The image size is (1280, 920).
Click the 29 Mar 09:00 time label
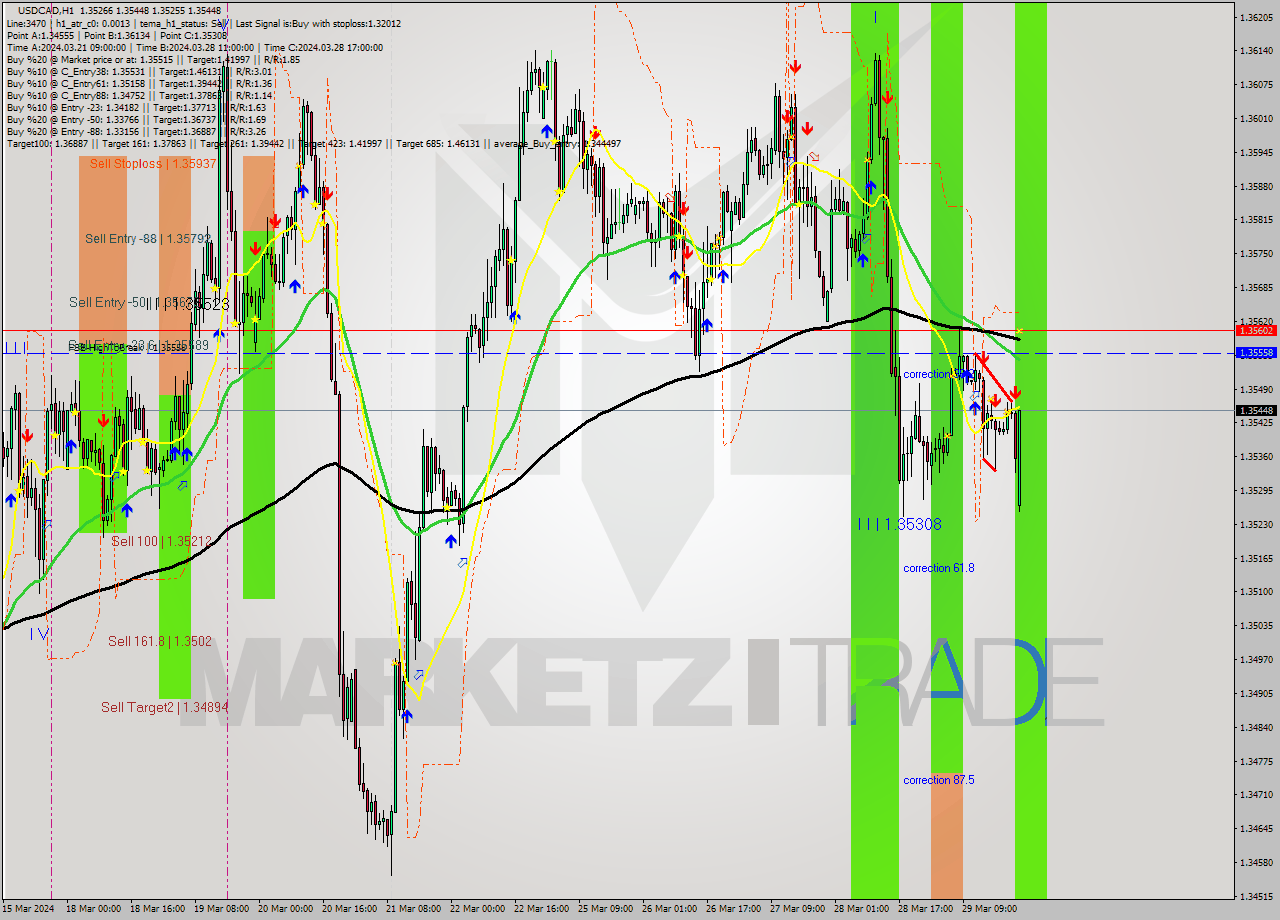[990, 909]
